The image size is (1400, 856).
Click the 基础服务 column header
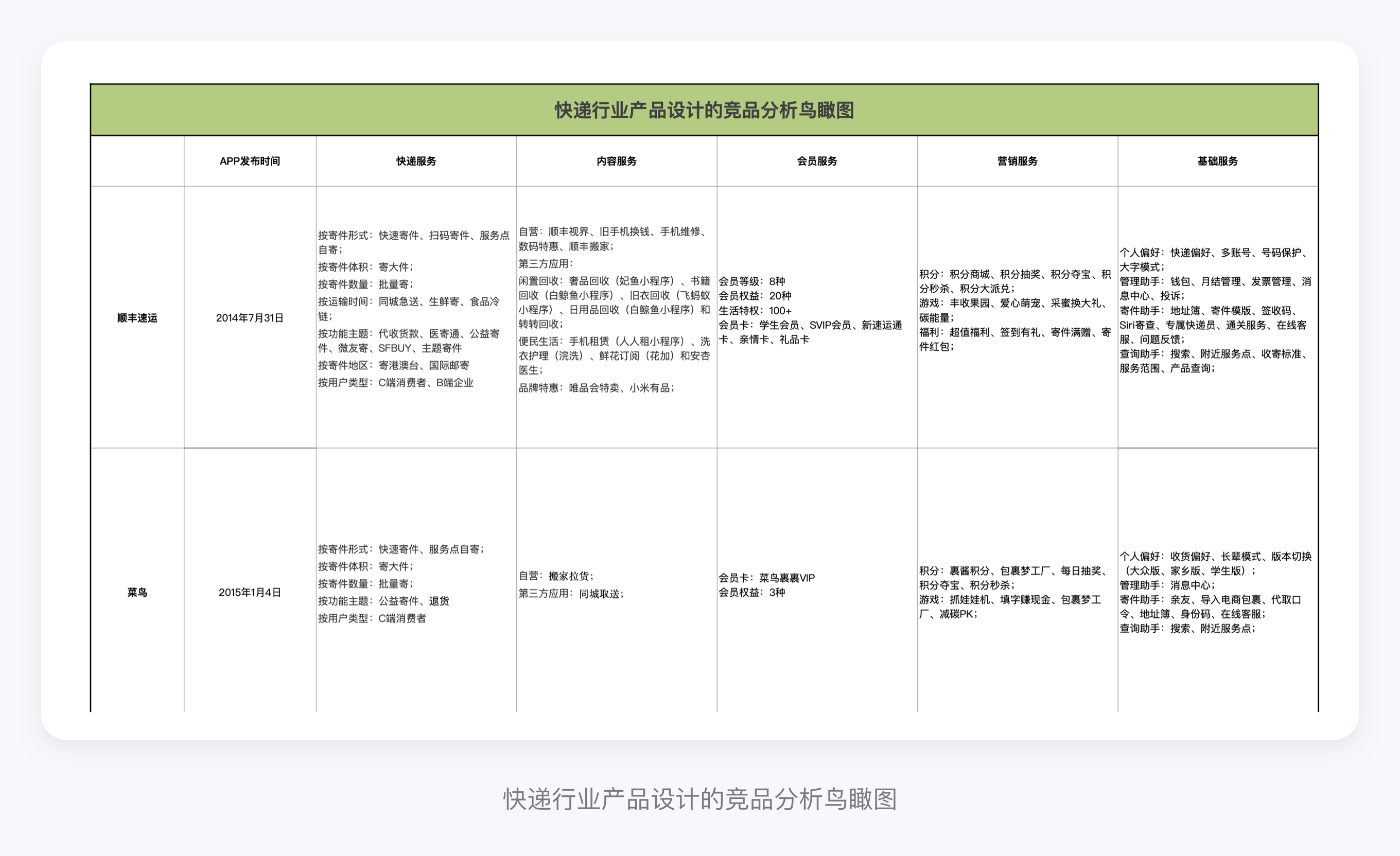1218,160
